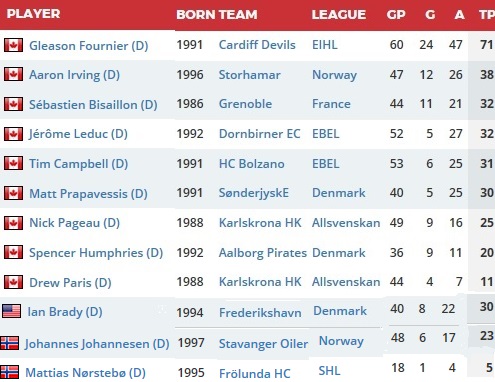Sort table by the PLAYER column header

[x=33, y=14]
